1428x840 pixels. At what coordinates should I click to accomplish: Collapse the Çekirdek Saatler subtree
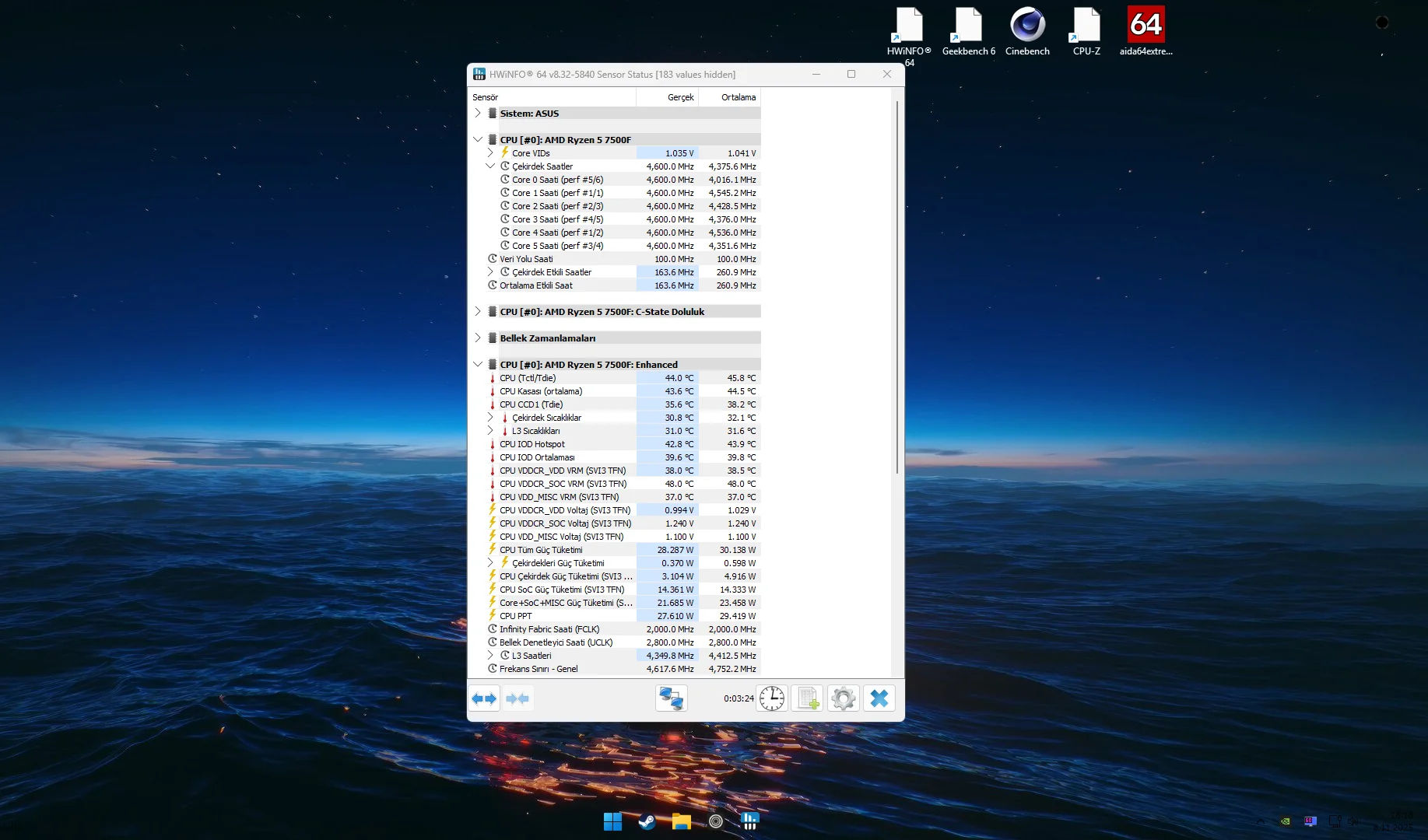point(490,166)
